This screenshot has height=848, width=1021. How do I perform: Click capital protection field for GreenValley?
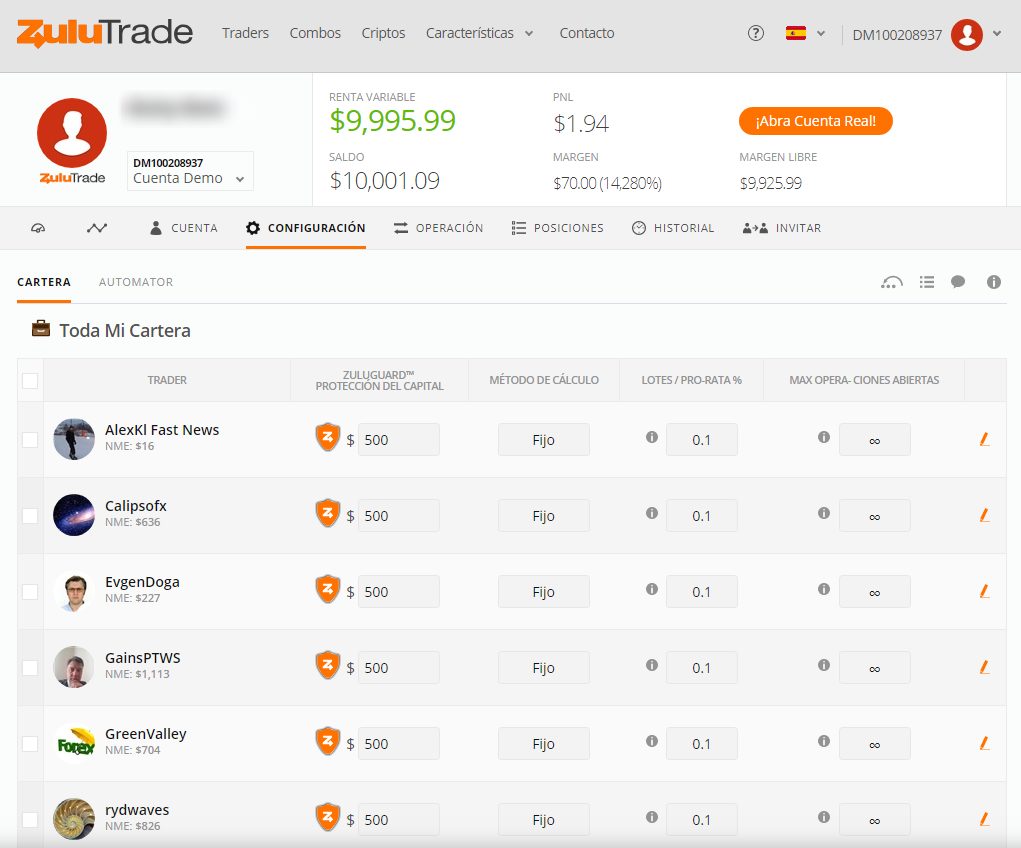pyautogui.click(x=399, y=744)
